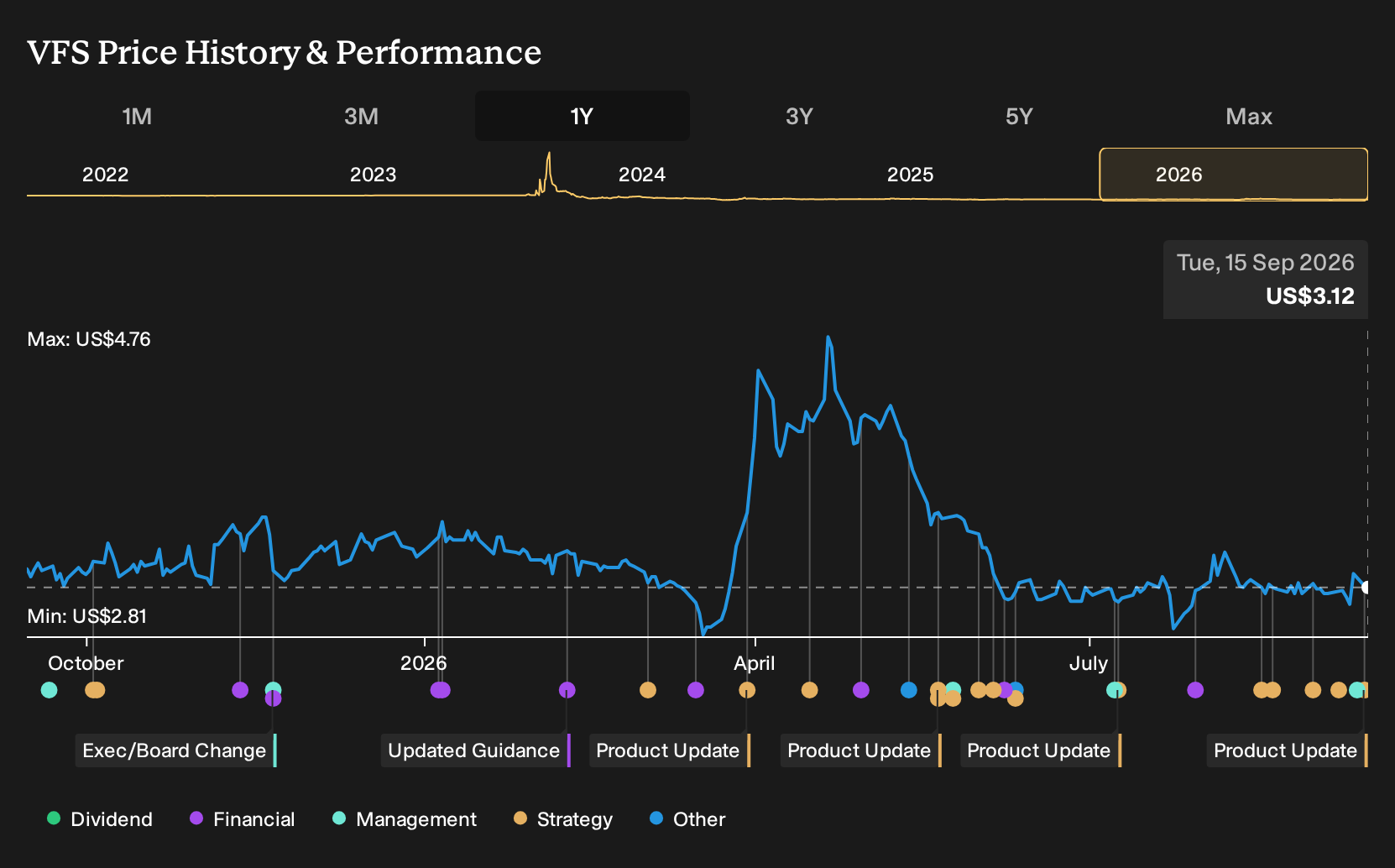This screenshot has height=868, width=1395.
Task: Toggle the Dividend legend filter
Action: pyautogui.click(x=100, y=819)
